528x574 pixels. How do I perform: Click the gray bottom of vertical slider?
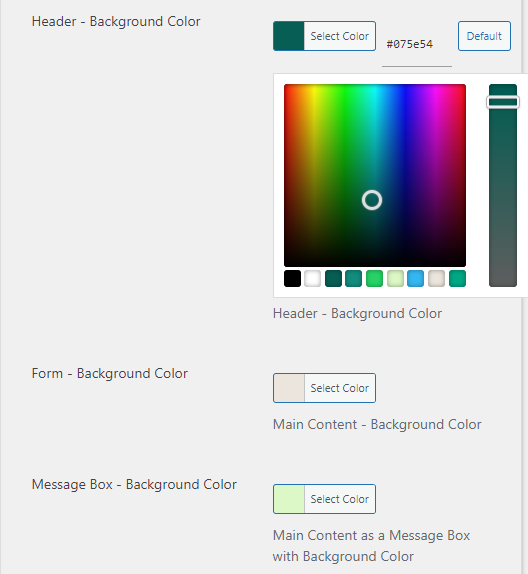pos(503,275)
